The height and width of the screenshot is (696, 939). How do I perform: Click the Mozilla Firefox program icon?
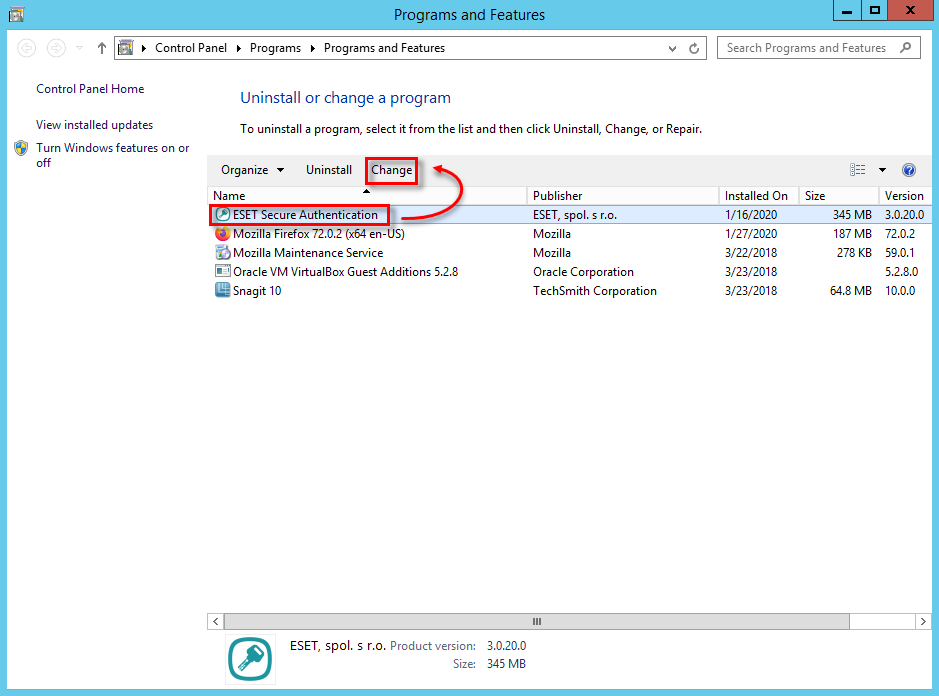pos(222,233)
